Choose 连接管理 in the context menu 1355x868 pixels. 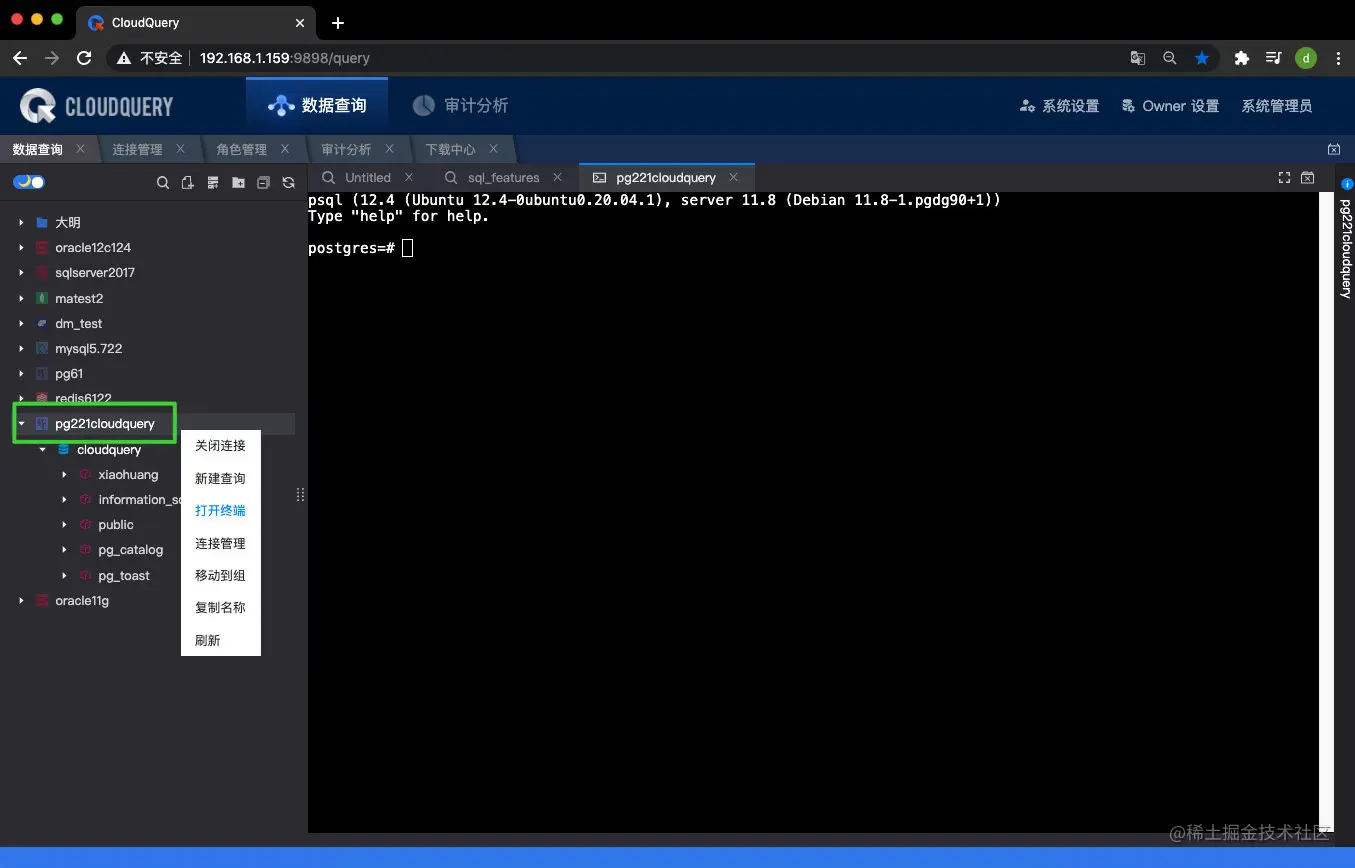(220, 543)
